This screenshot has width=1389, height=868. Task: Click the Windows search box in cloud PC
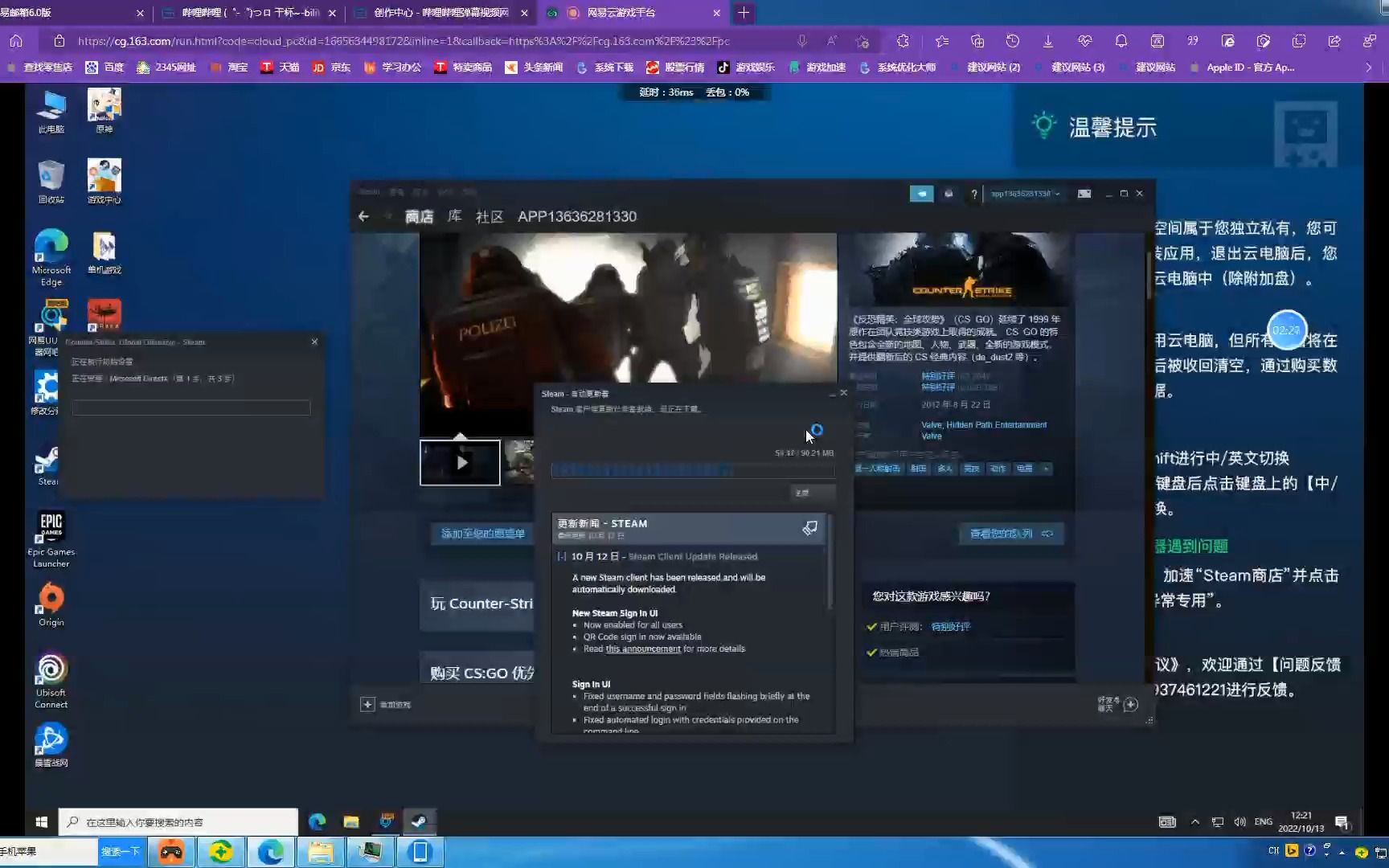click(178, 821)
